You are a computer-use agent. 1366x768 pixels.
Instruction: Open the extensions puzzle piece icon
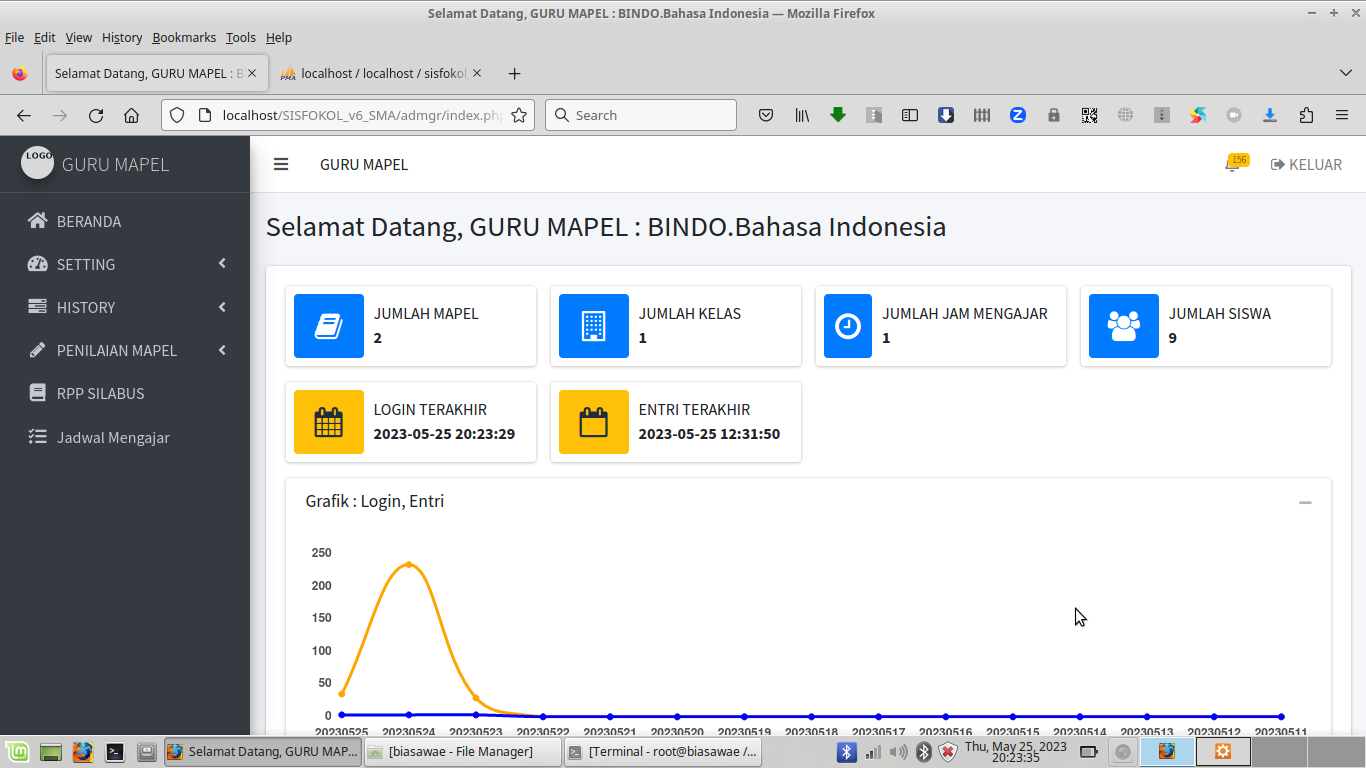[1306, 115]
